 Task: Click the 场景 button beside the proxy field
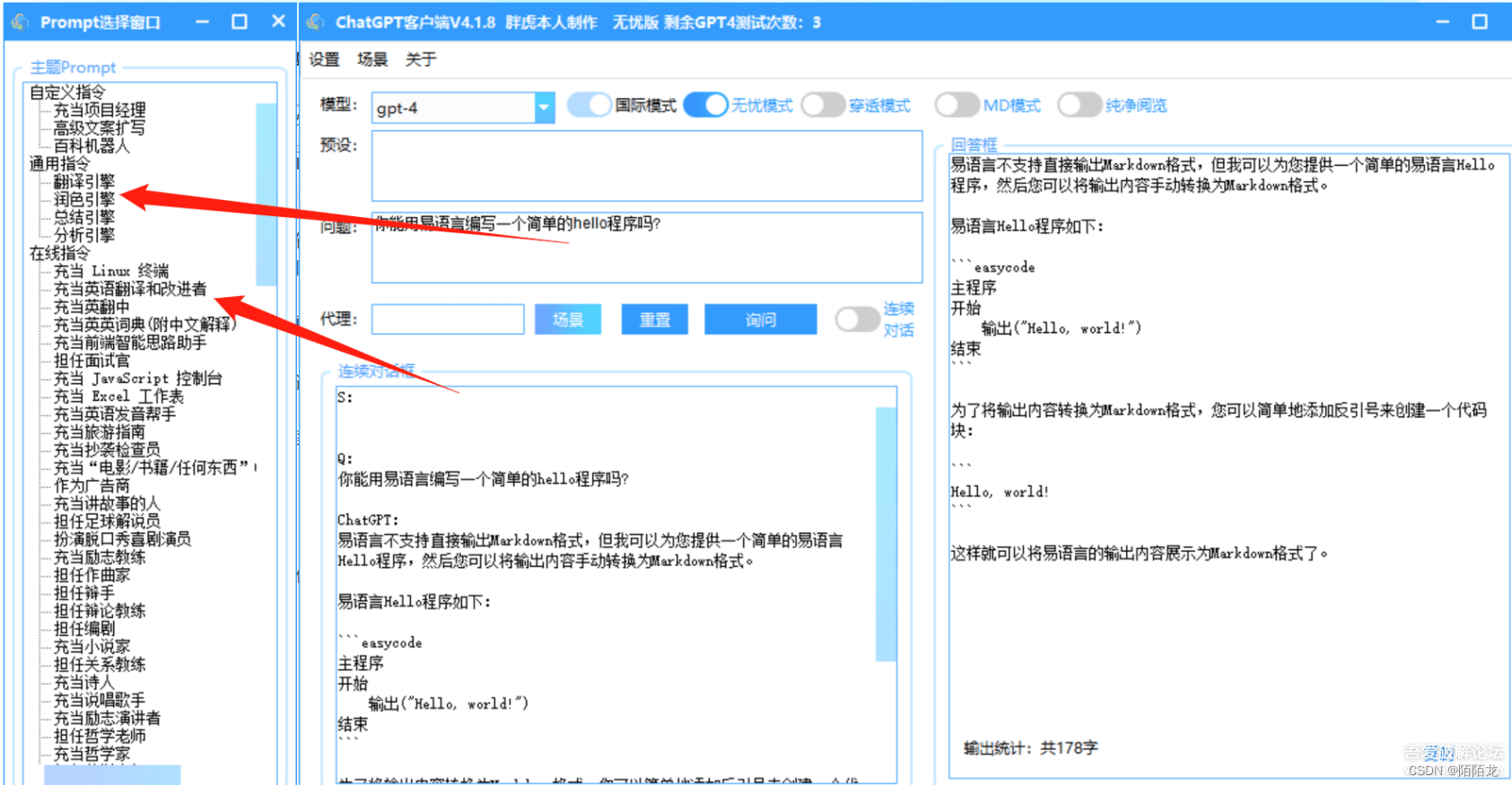[x=568, y=319]
